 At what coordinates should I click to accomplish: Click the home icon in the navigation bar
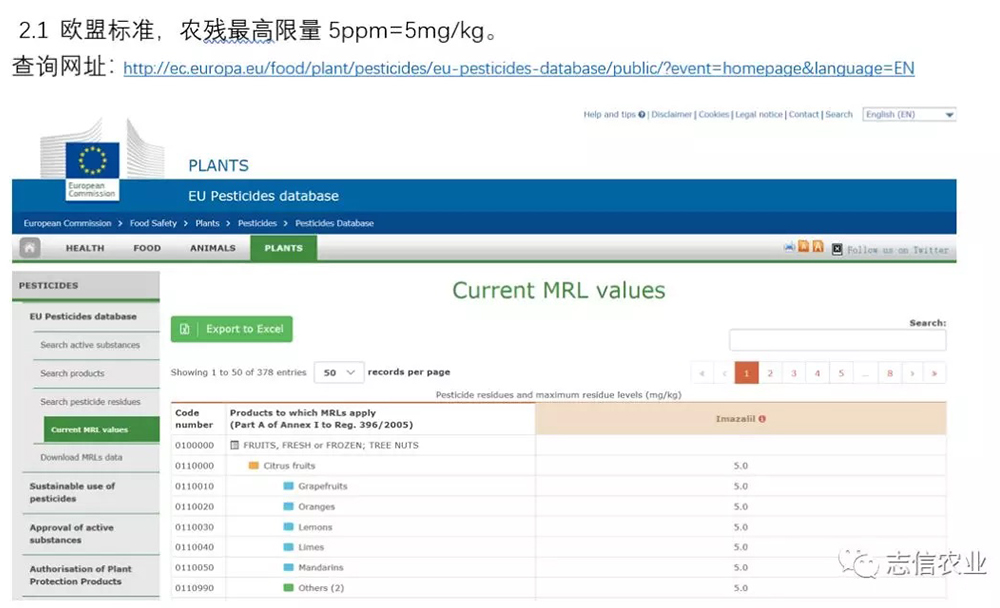tap(30, 248)
